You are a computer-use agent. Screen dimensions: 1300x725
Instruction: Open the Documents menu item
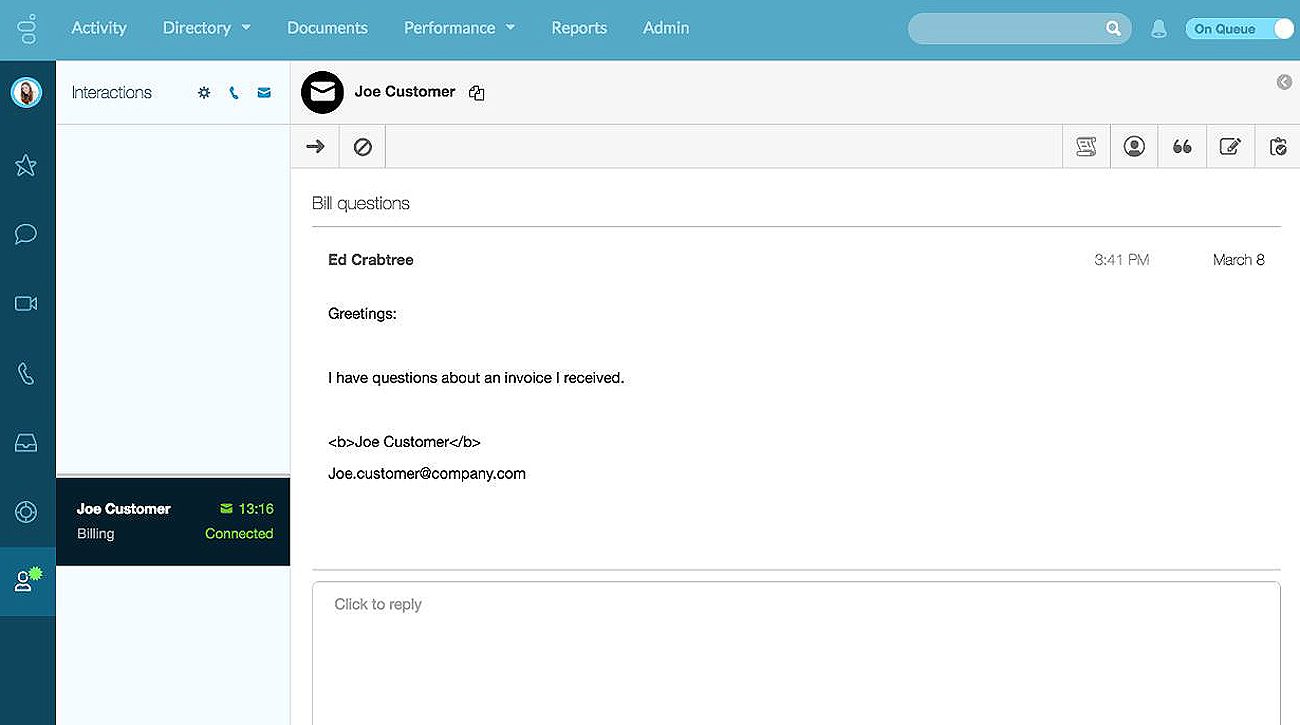(x=327, y=28)
